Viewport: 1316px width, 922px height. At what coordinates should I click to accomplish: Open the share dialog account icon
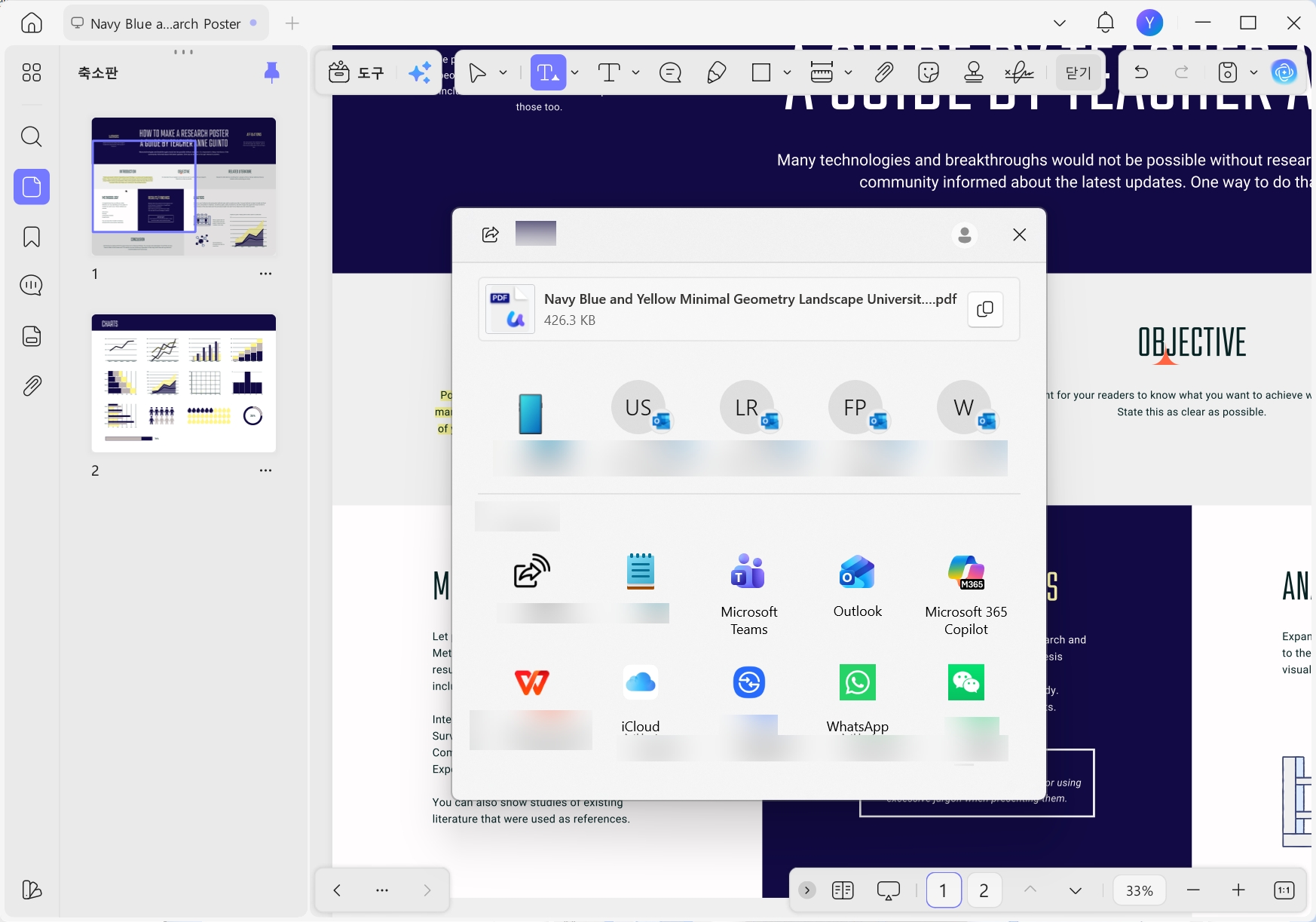point(965,234)
